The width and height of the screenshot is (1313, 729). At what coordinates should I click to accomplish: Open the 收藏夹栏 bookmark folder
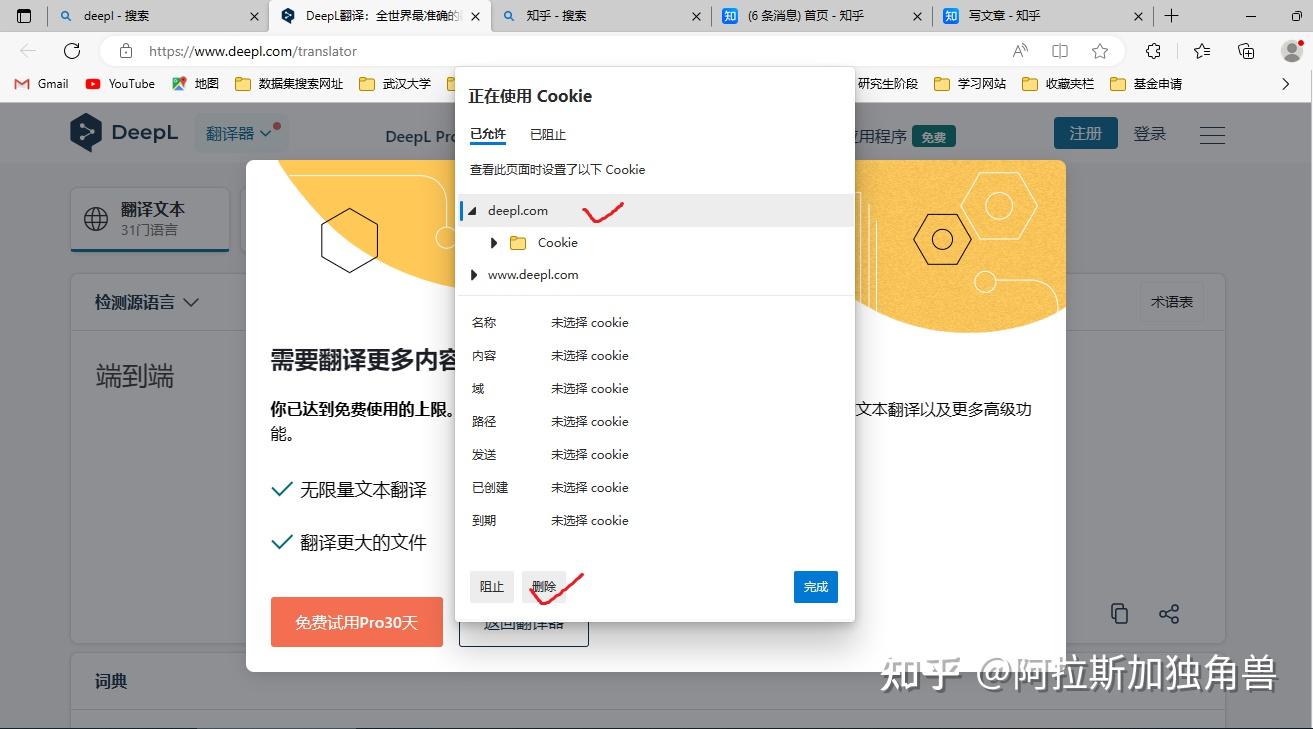pyautogui.click(x=1058, y=84)
